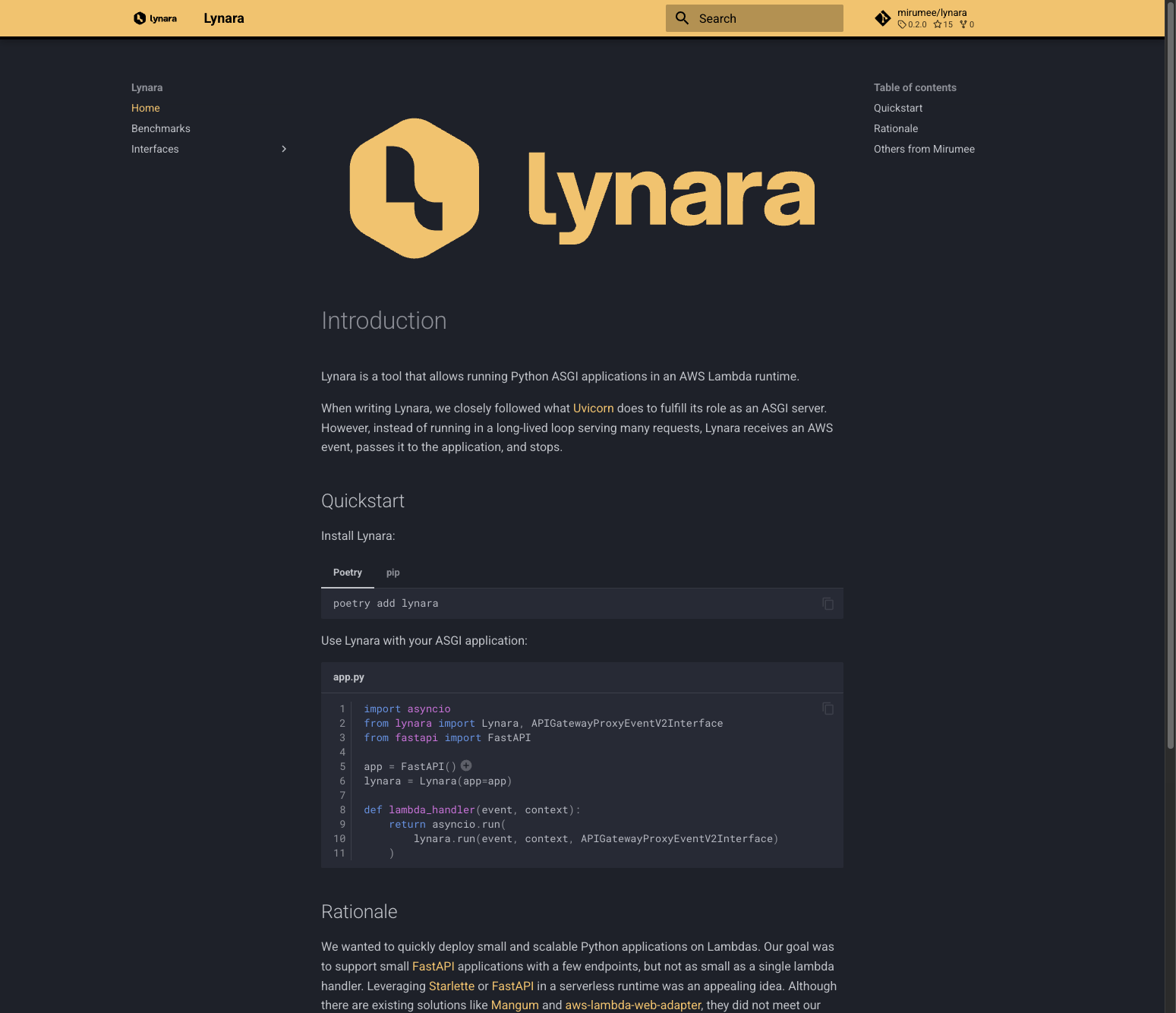The image size is (1176, 1013).
Task: Click the 'import asyncio' code line
Action: coord(407,709)
